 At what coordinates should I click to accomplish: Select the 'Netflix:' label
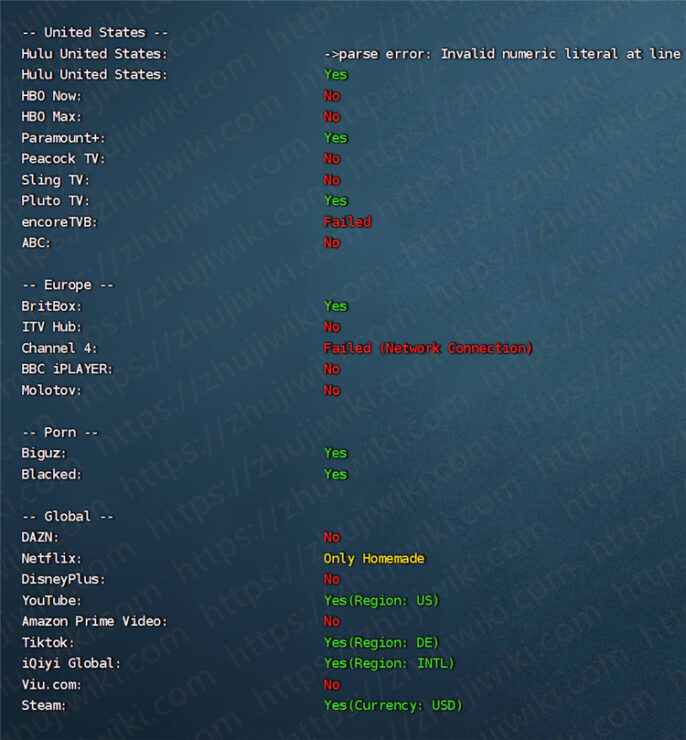point(51,558)
